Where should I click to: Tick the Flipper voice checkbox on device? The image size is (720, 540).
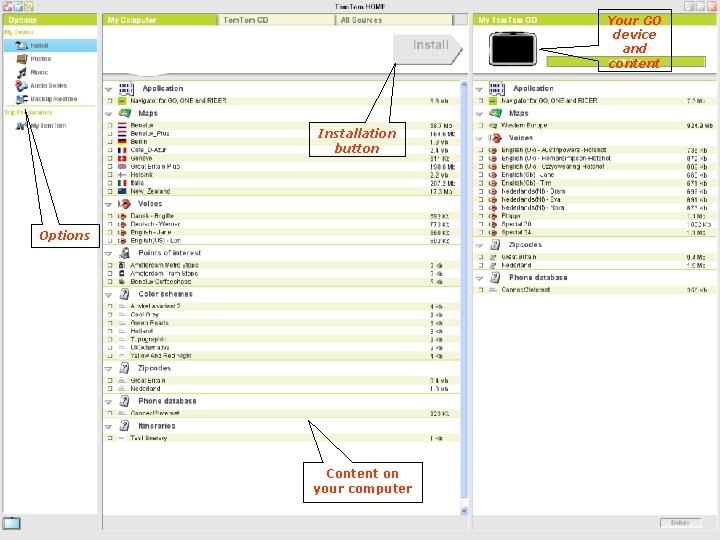481,216
